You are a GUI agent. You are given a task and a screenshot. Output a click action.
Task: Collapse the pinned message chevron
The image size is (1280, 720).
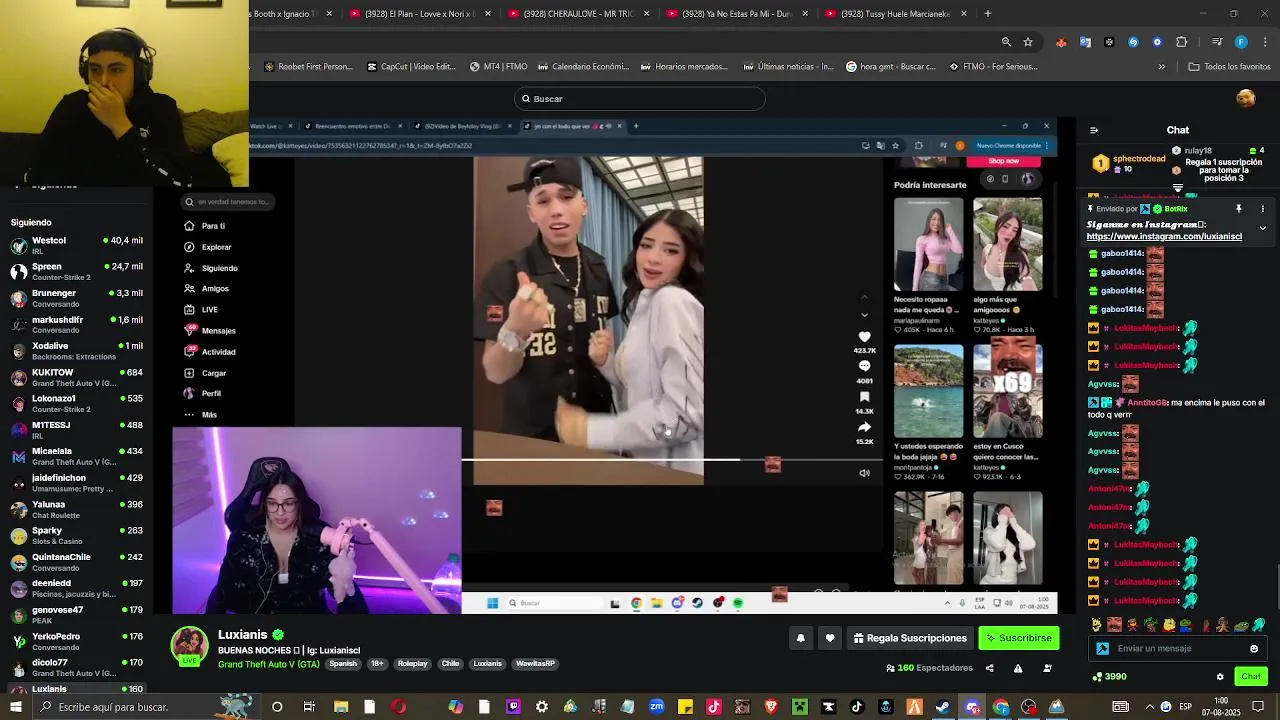1262,228
